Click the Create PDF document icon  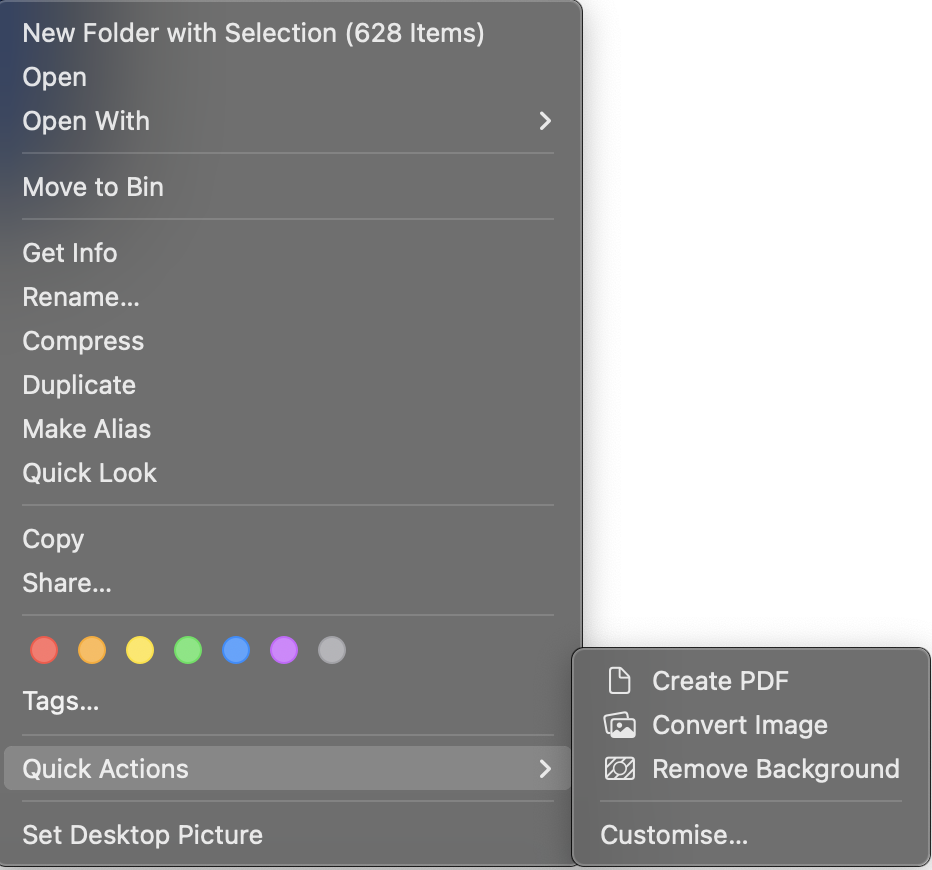(619, 680)
